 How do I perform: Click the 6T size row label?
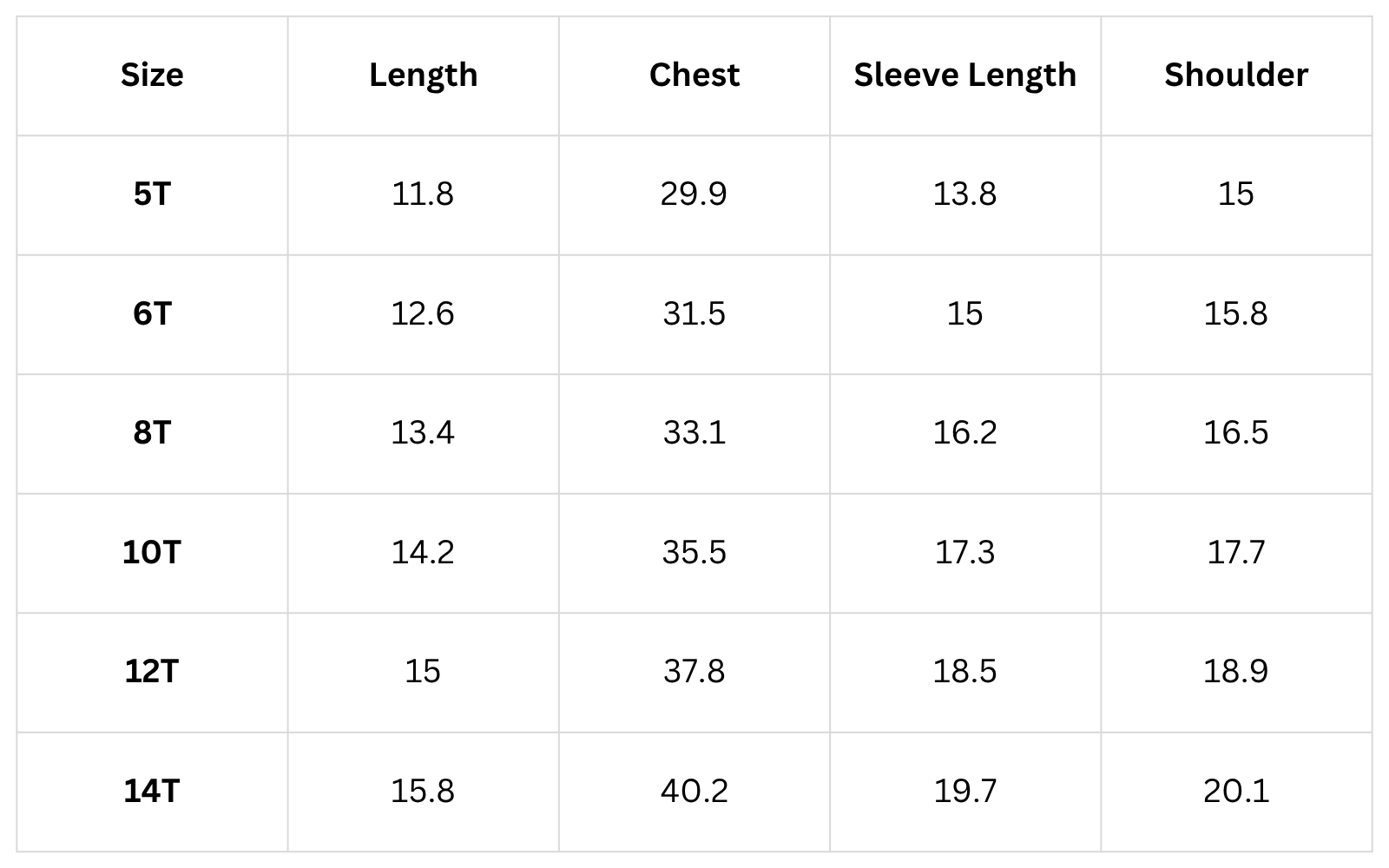click(x=152, y=313)
